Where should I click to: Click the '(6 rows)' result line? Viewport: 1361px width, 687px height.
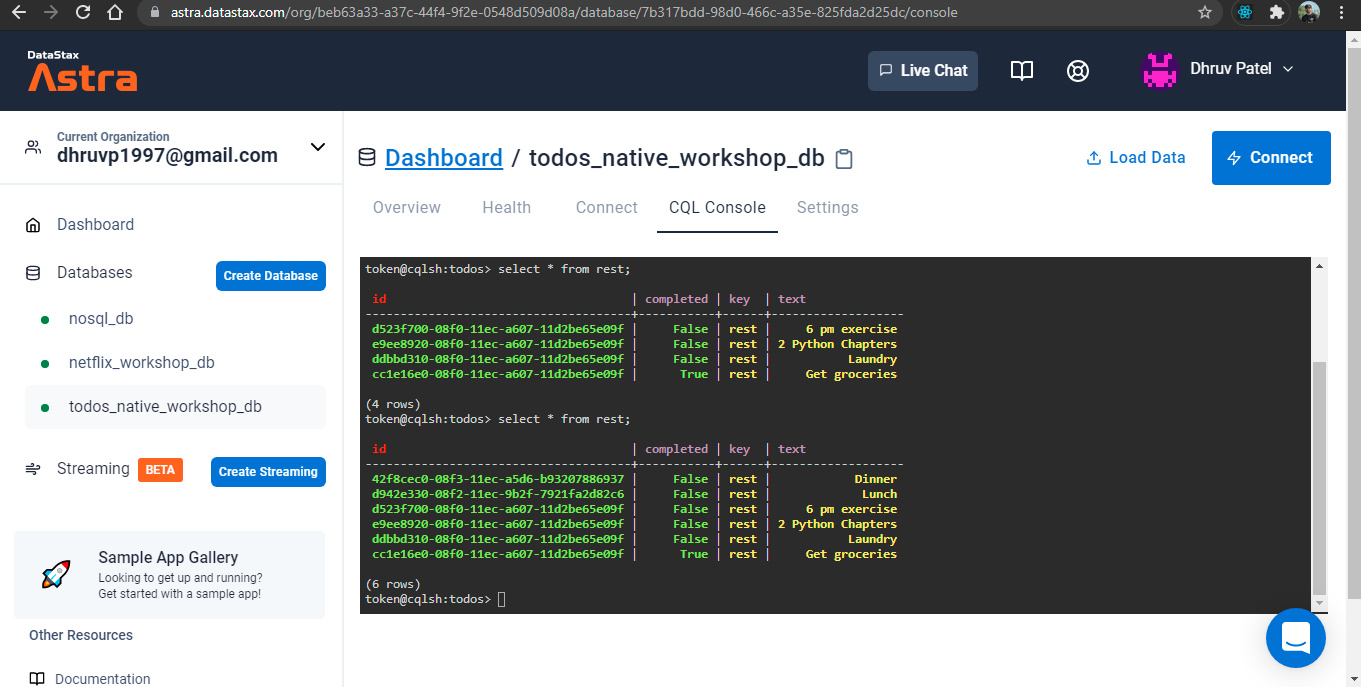point(393,584)
